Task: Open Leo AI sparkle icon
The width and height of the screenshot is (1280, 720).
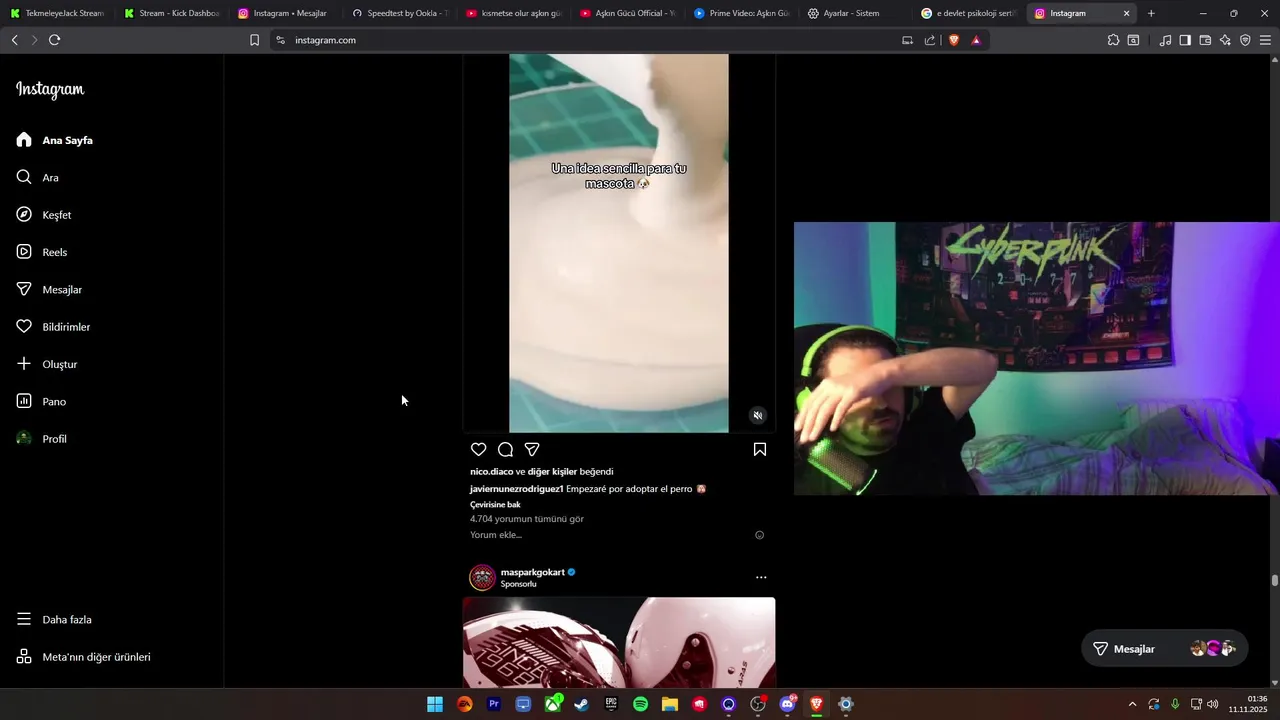Action: point(1225,40)
